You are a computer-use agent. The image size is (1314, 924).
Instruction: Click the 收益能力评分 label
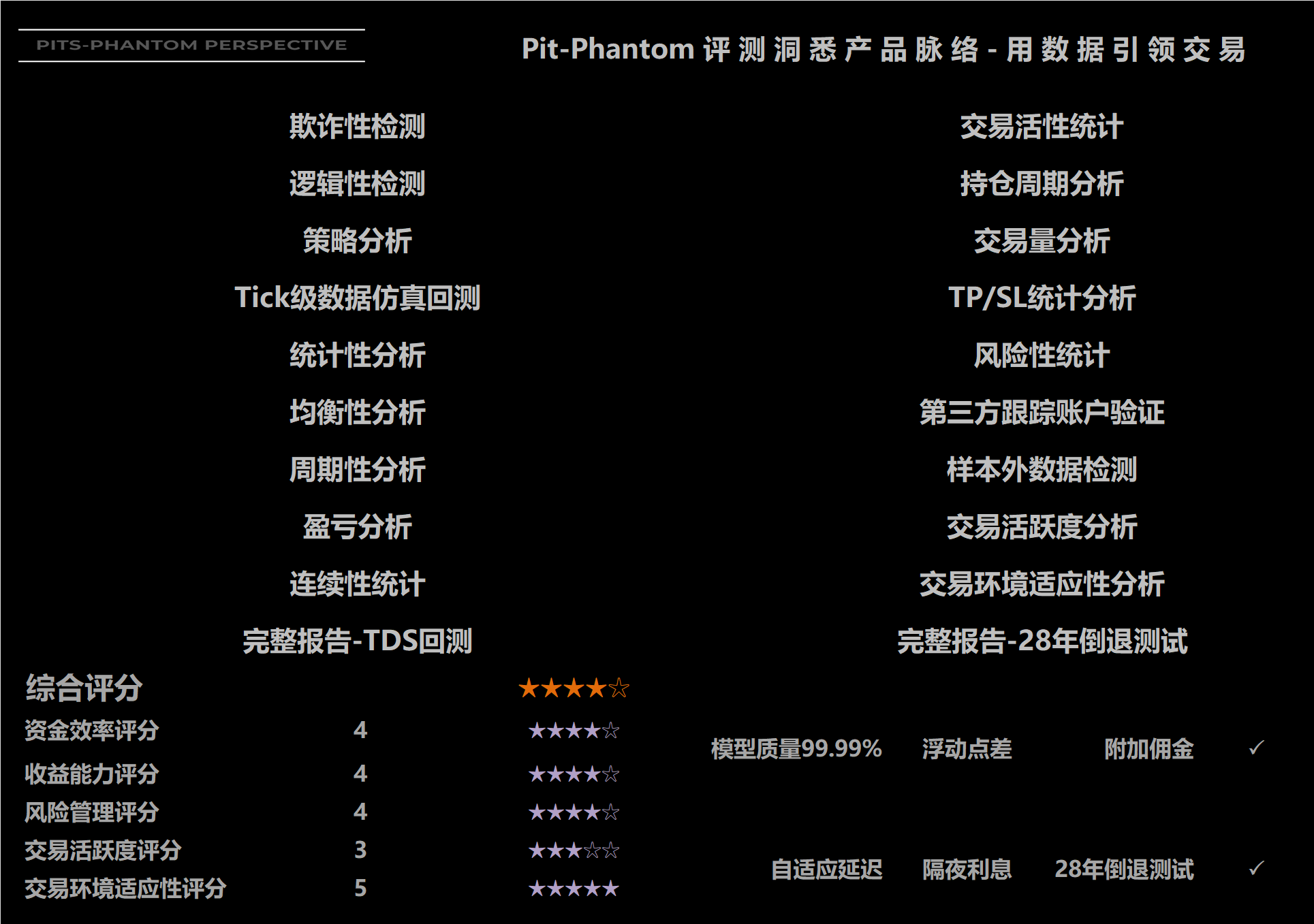[x=91, y=774]
